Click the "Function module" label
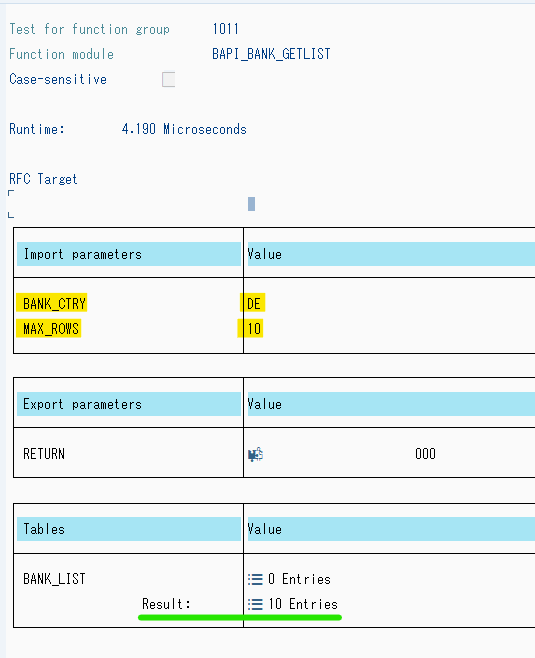 (61, 54)
